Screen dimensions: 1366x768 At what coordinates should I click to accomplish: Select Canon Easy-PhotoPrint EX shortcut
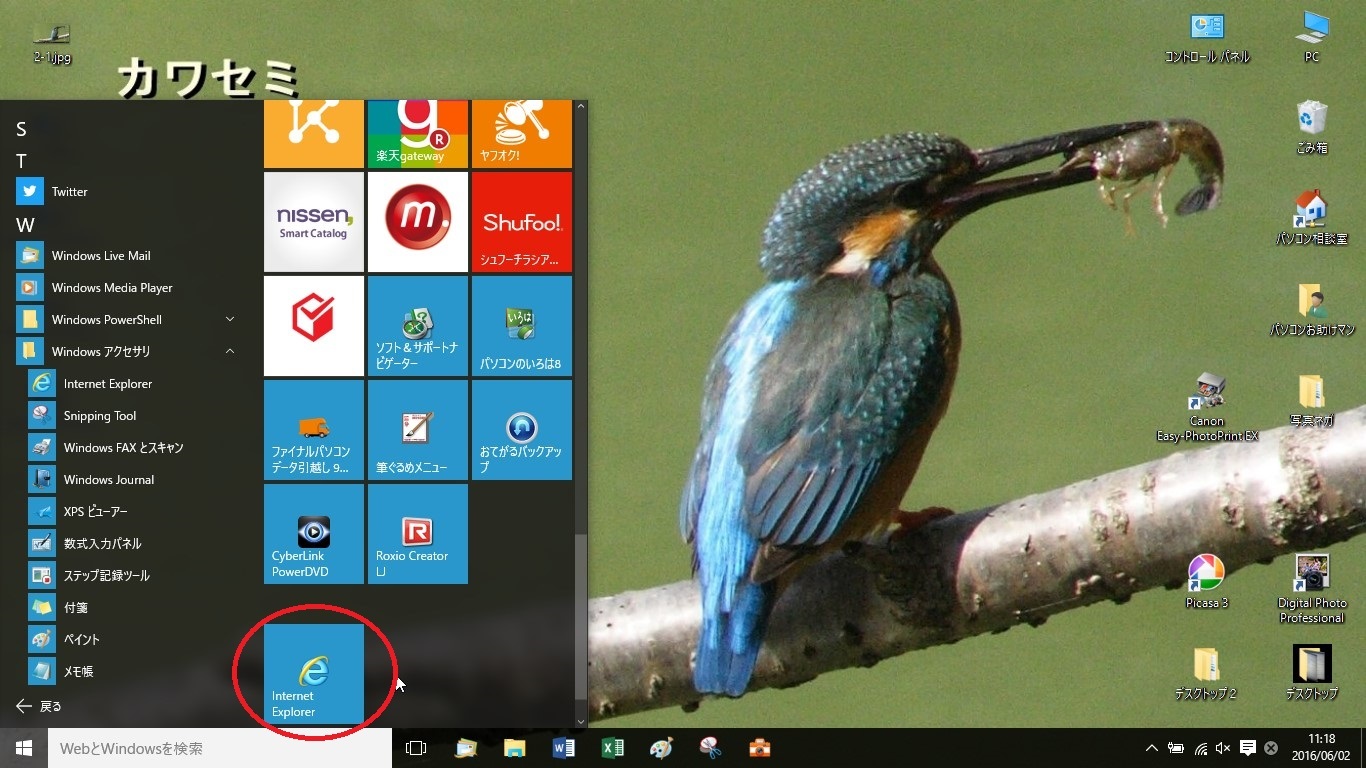[x=1207, y=408]
